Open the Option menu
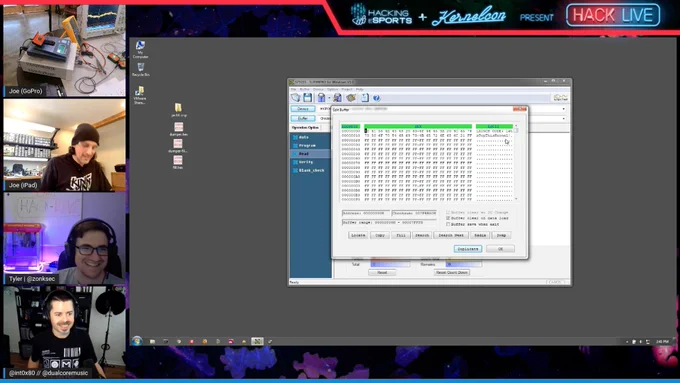Viewport: 680px width, 383px height. point(332,89)
